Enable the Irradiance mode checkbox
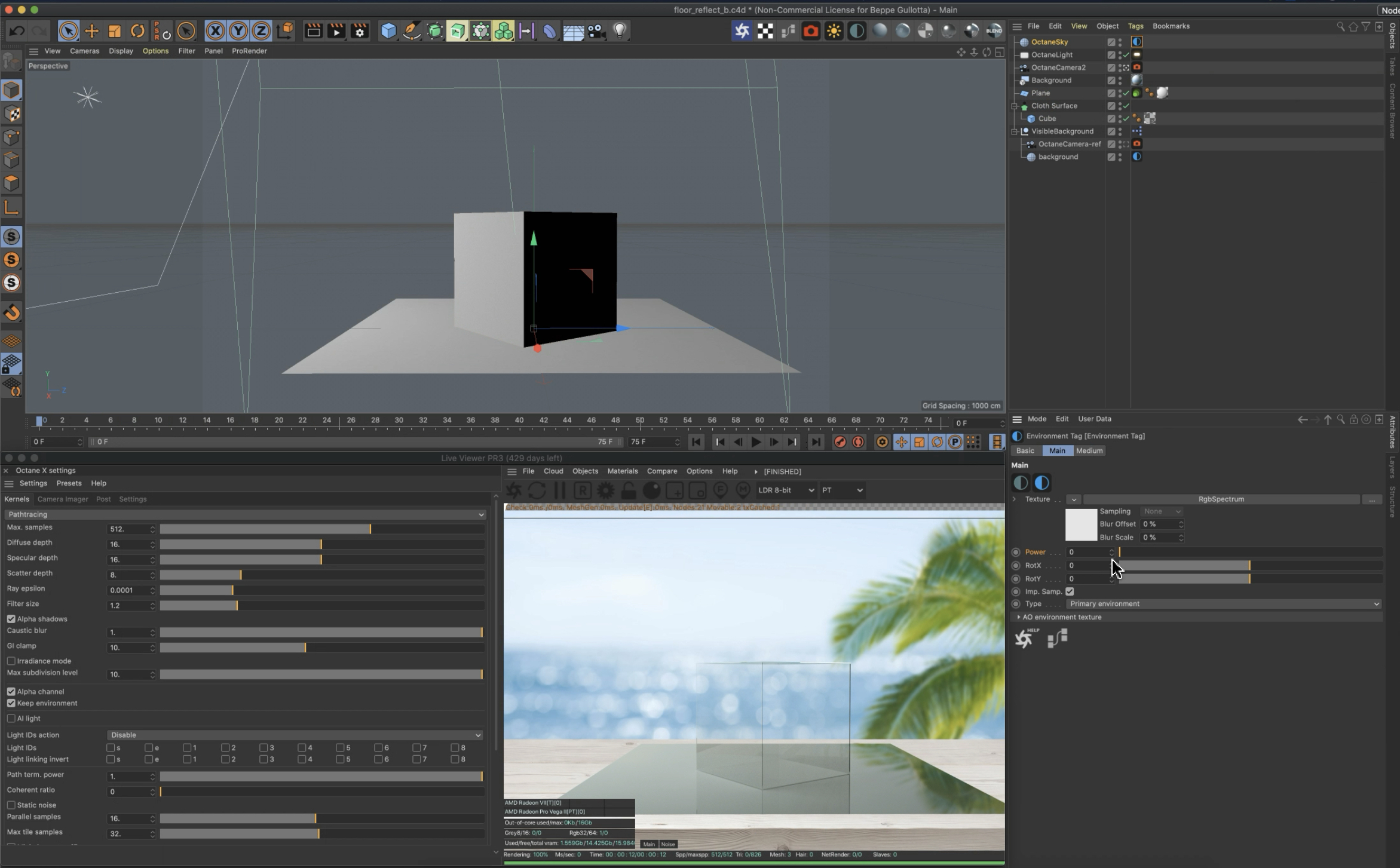Image resolution: width=1400 pixels, height=868 pixels. tap(11, 661)
